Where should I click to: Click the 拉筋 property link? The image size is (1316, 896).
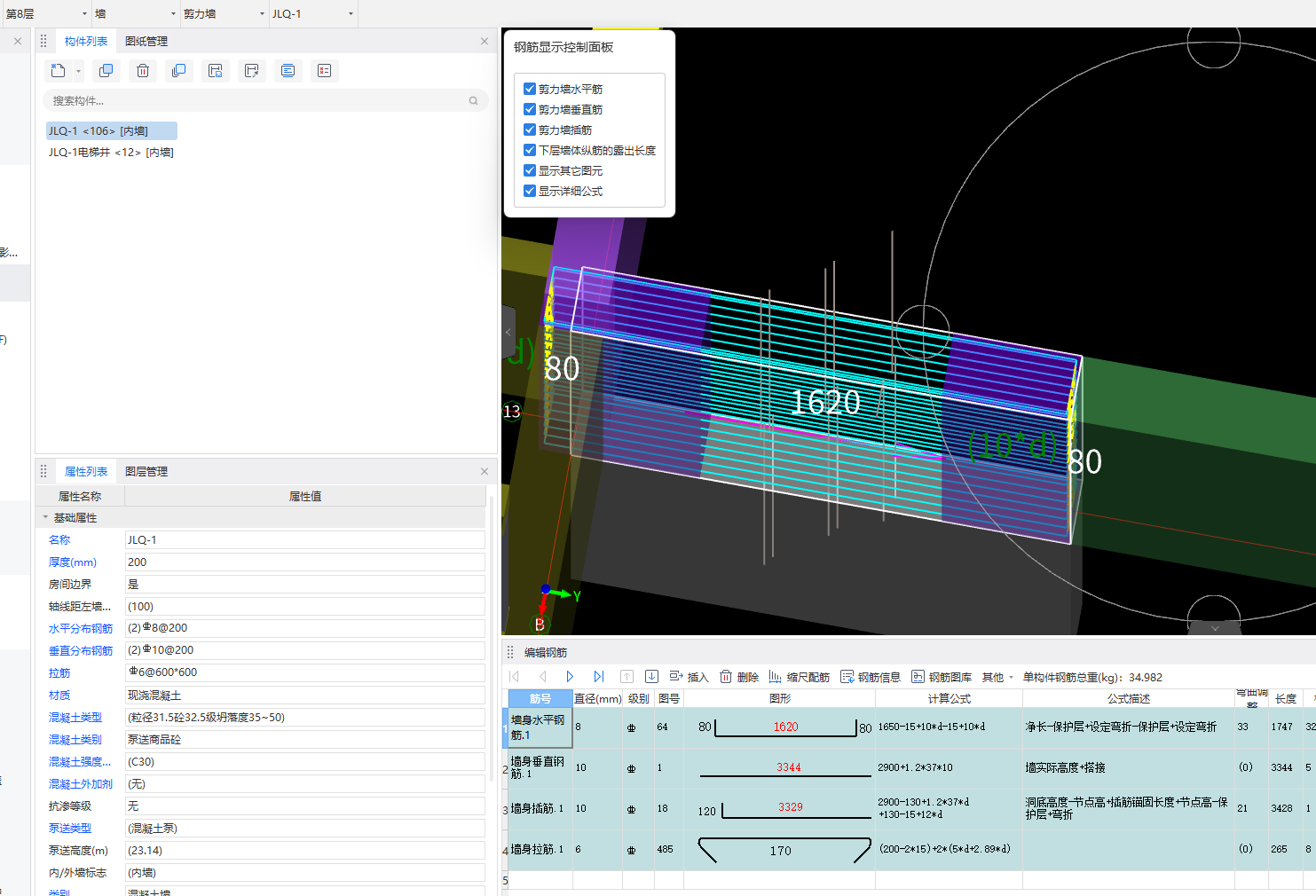coord(59,672)
